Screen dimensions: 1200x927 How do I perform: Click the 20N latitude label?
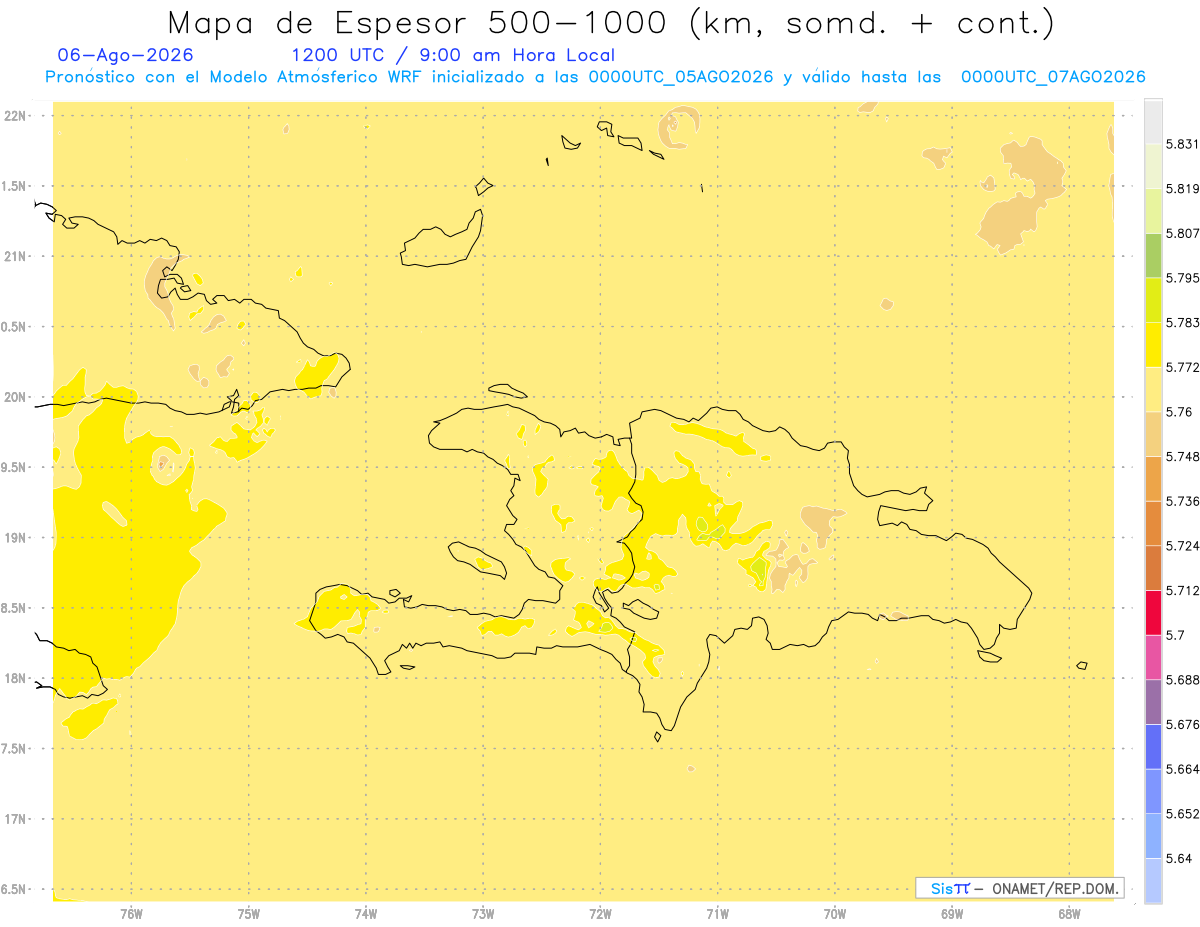point(17,397)
